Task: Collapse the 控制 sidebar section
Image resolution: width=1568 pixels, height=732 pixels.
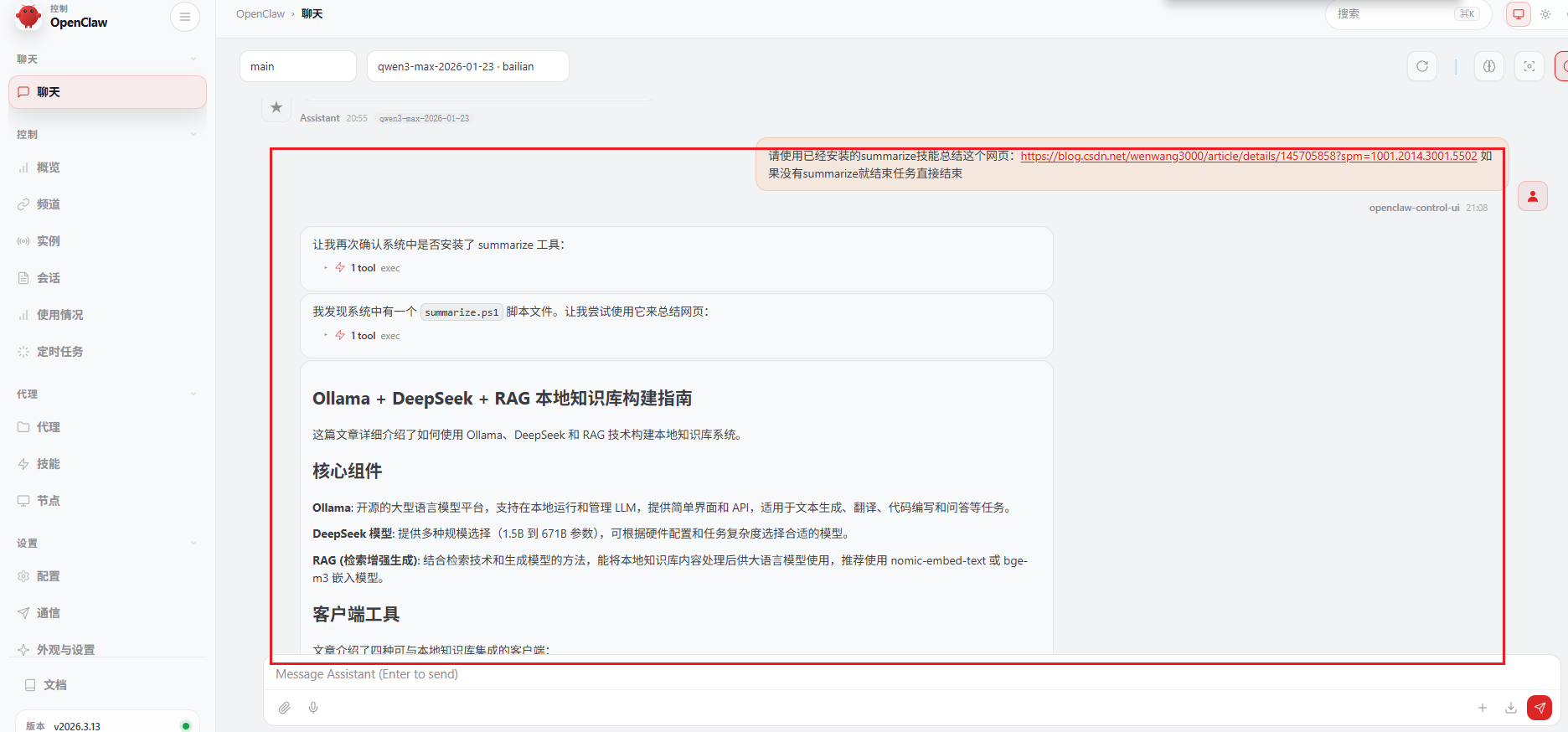Action: point(107,135)
